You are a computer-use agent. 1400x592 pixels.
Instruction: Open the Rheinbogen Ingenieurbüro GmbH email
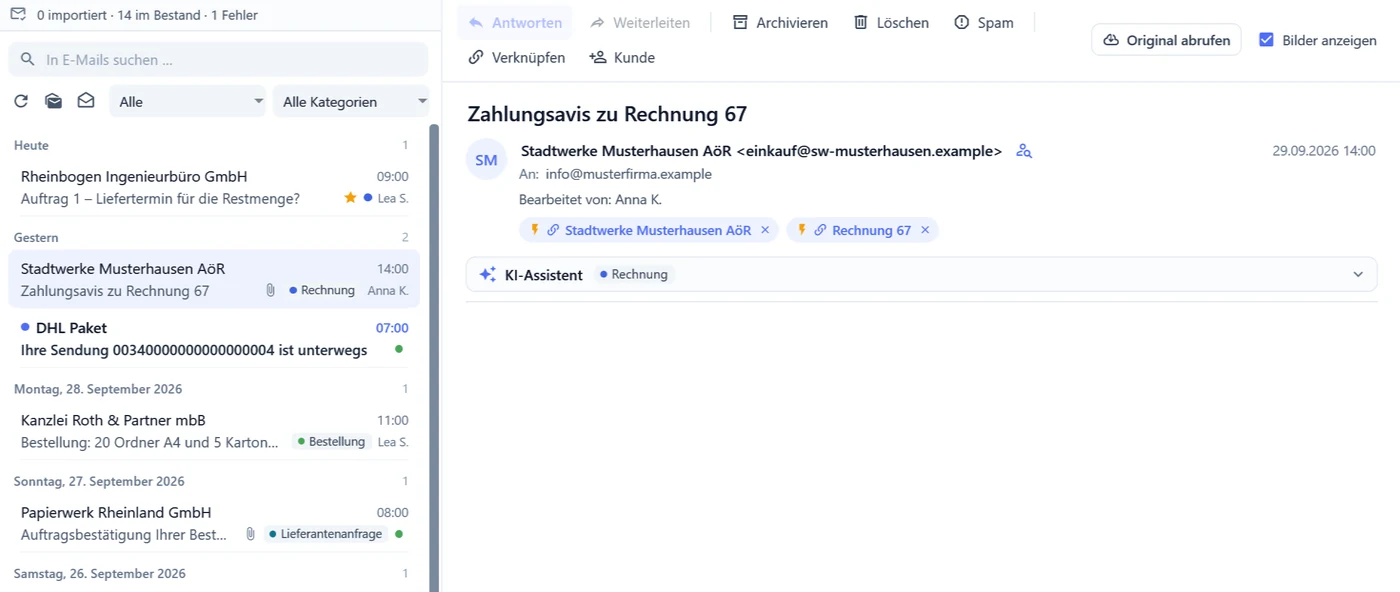point(214,187)
